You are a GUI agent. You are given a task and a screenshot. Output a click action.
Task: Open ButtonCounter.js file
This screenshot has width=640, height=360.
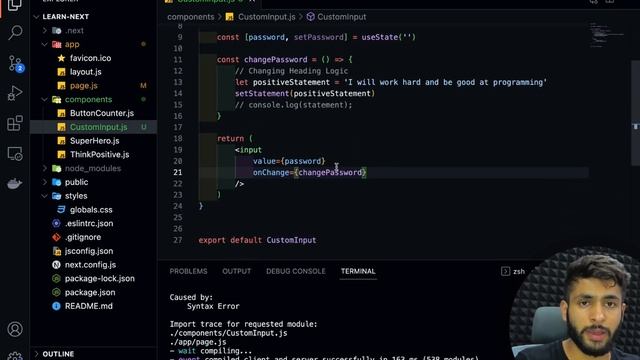click(102, 113)
